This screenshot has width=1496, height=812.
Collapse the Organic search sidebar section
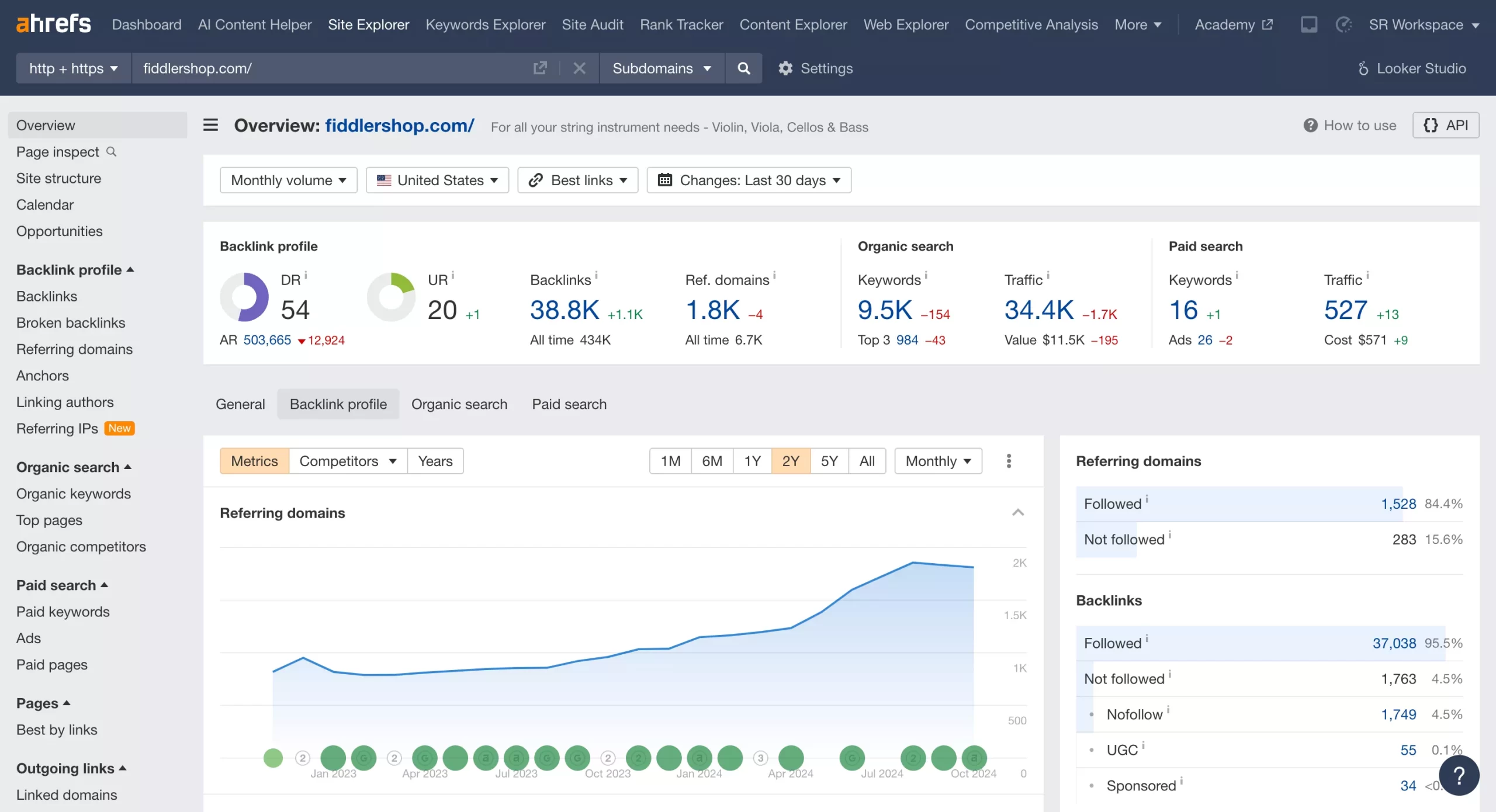[x=74, y=467]
